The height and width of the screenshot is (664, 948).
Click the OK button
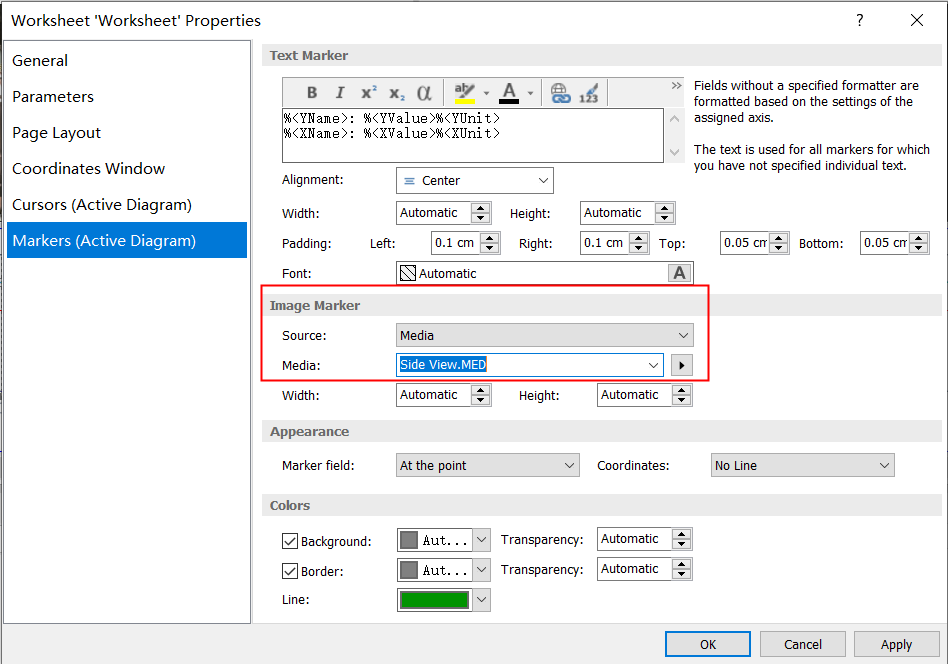(x=707, y=644)
